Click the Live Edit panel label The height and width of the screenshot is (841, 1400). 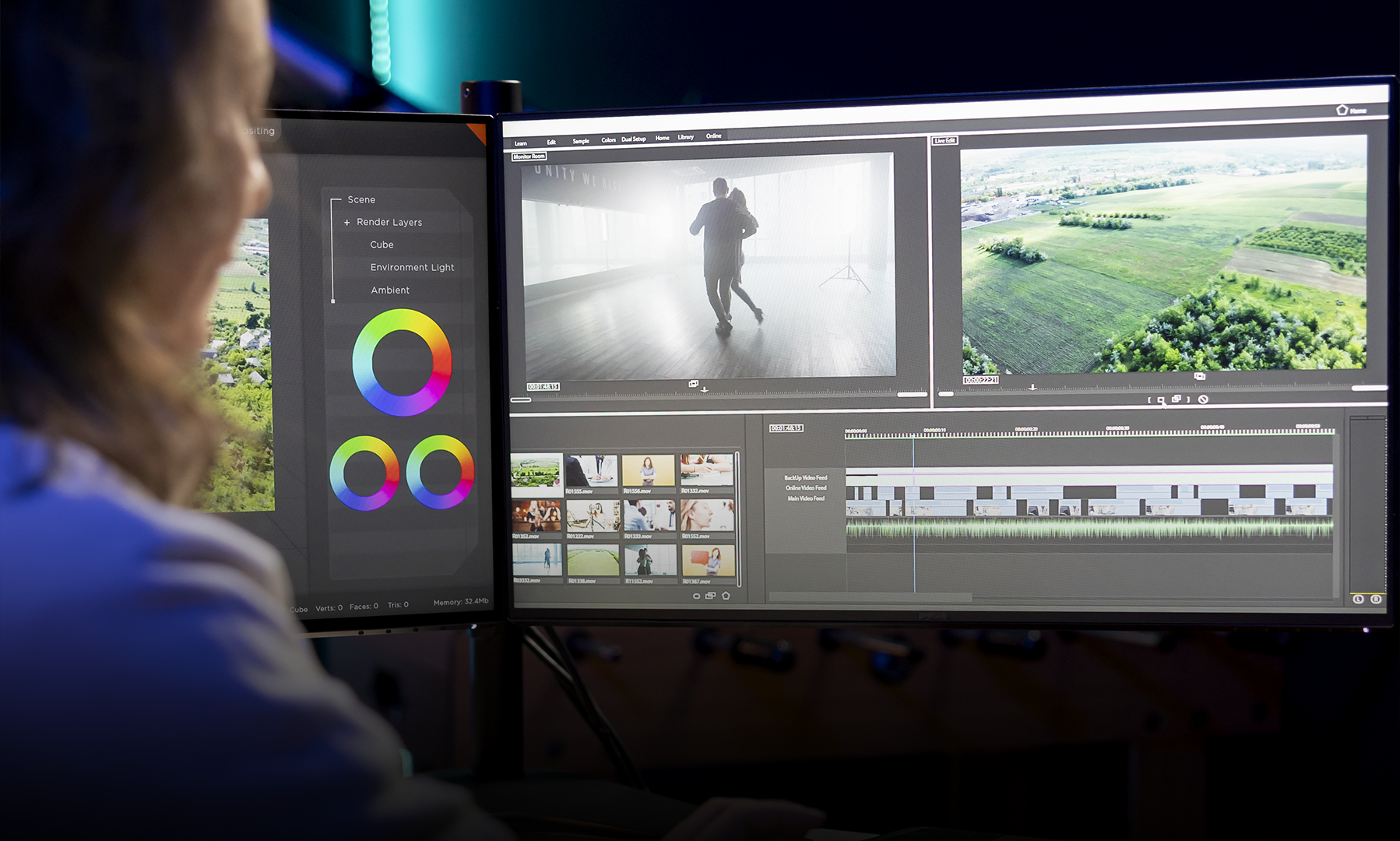(944, 140)
